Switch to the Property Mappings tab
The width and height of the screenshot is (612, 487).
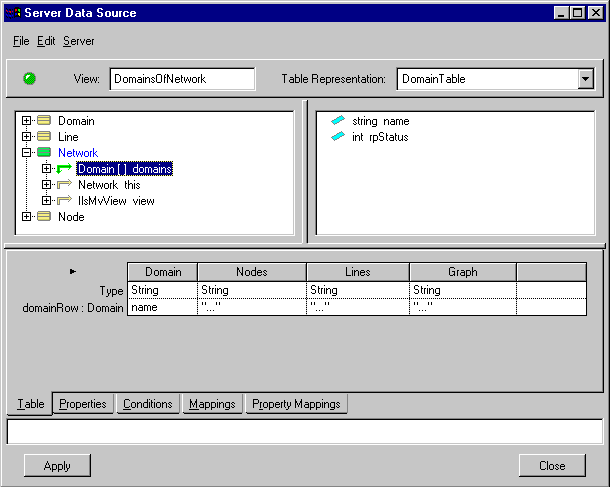tap(296, 404)
